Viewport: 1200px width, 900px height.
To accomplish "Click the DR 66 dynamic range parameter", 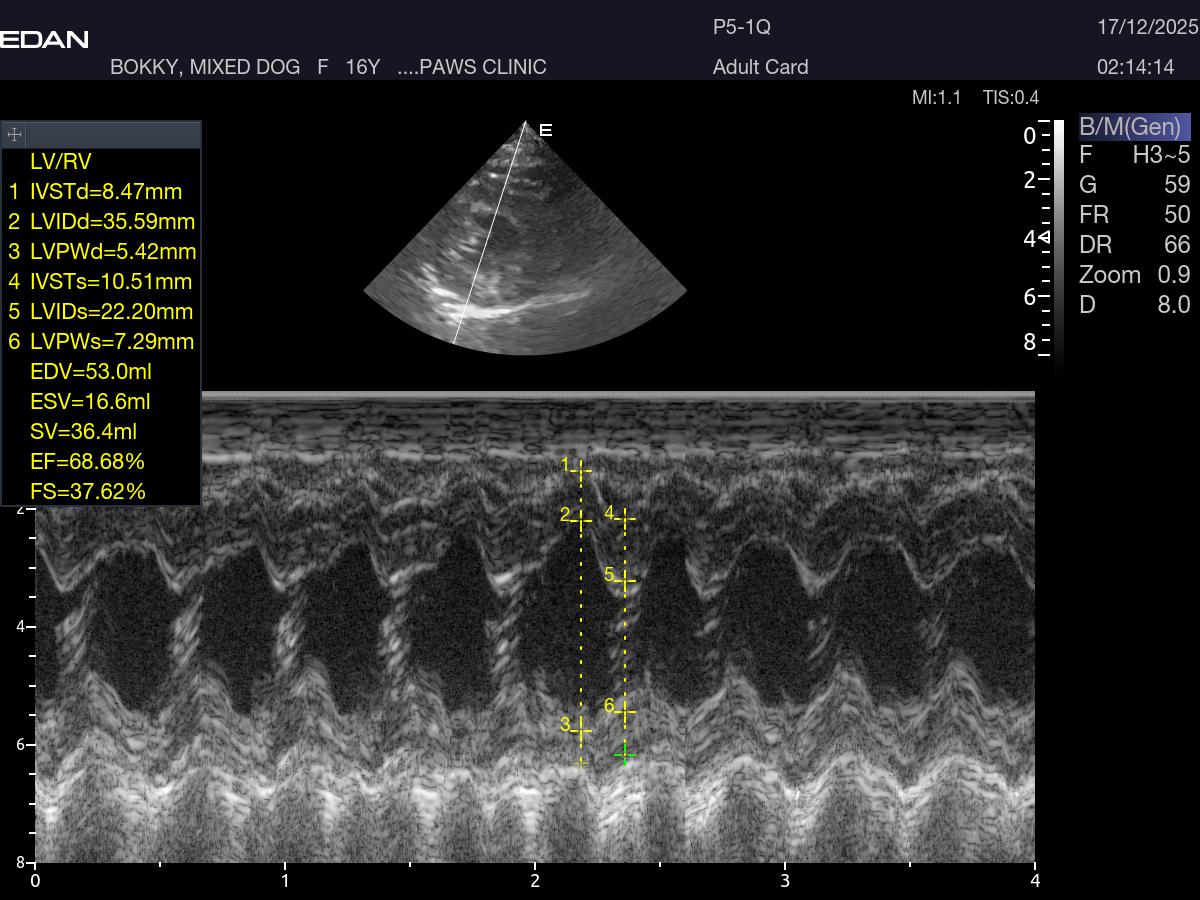I will tap(1134, 245).
